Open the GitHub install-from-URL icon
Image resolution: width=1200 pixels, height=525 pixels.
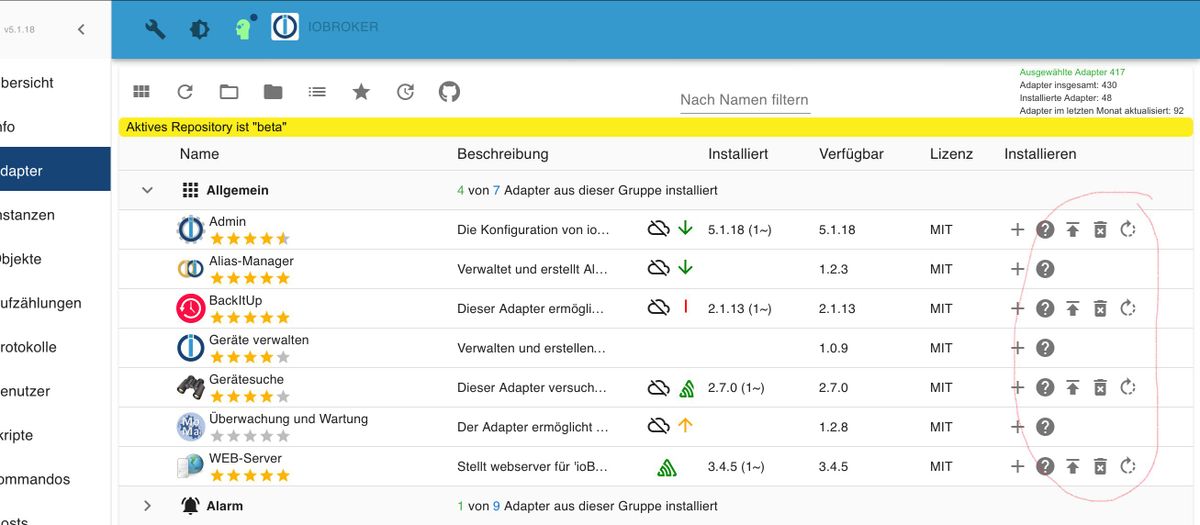pos(449,92)
